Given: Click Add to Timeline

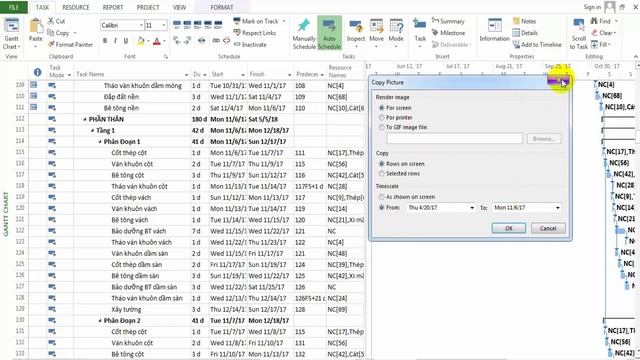Looking at the screenshot, I should [x=537, y=44].
